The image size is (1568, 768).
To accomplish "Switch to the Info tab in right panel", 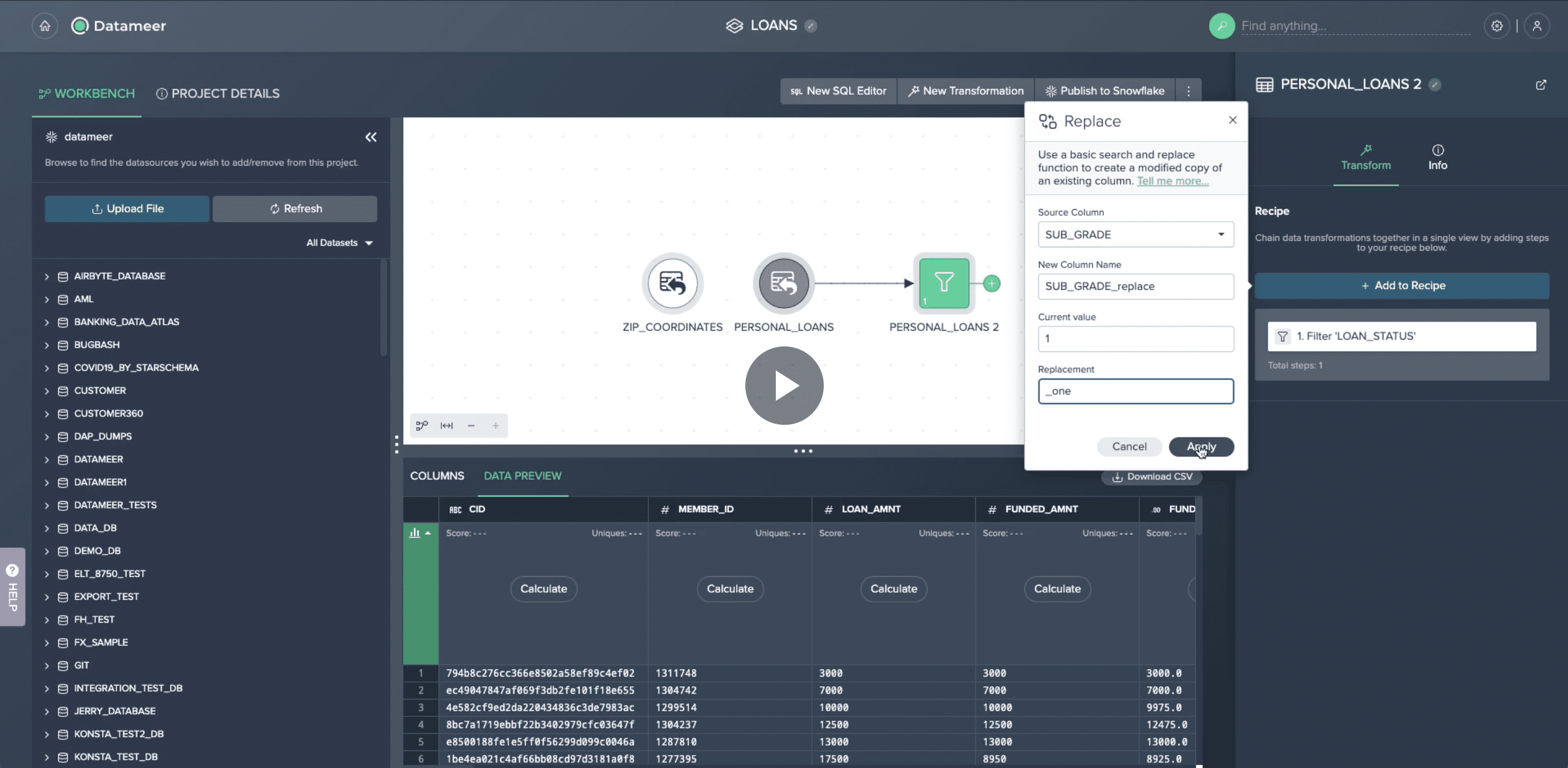I will coord(1437,159).
